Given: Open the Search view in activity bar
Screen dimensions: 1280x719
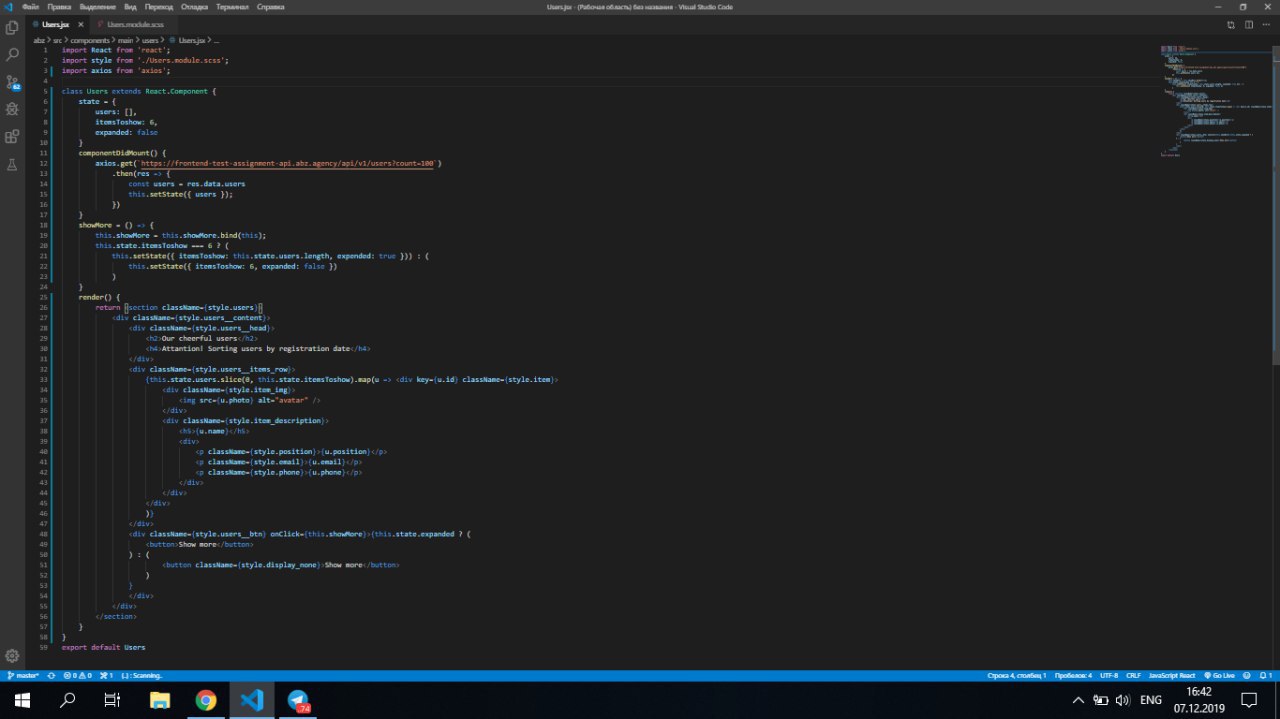Looking at the screenshot, I should click(x=12, y=55).
